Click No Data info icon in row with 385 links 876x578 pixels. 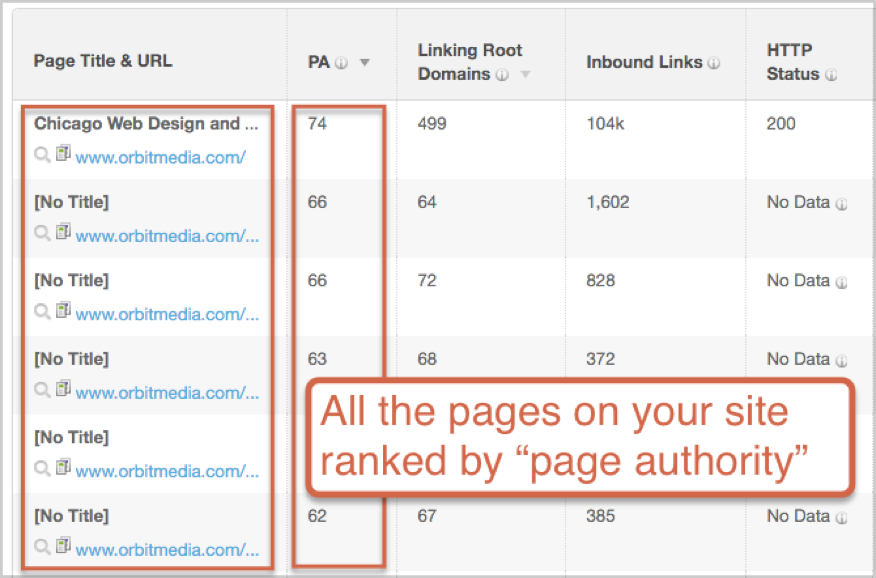[841, 517]
